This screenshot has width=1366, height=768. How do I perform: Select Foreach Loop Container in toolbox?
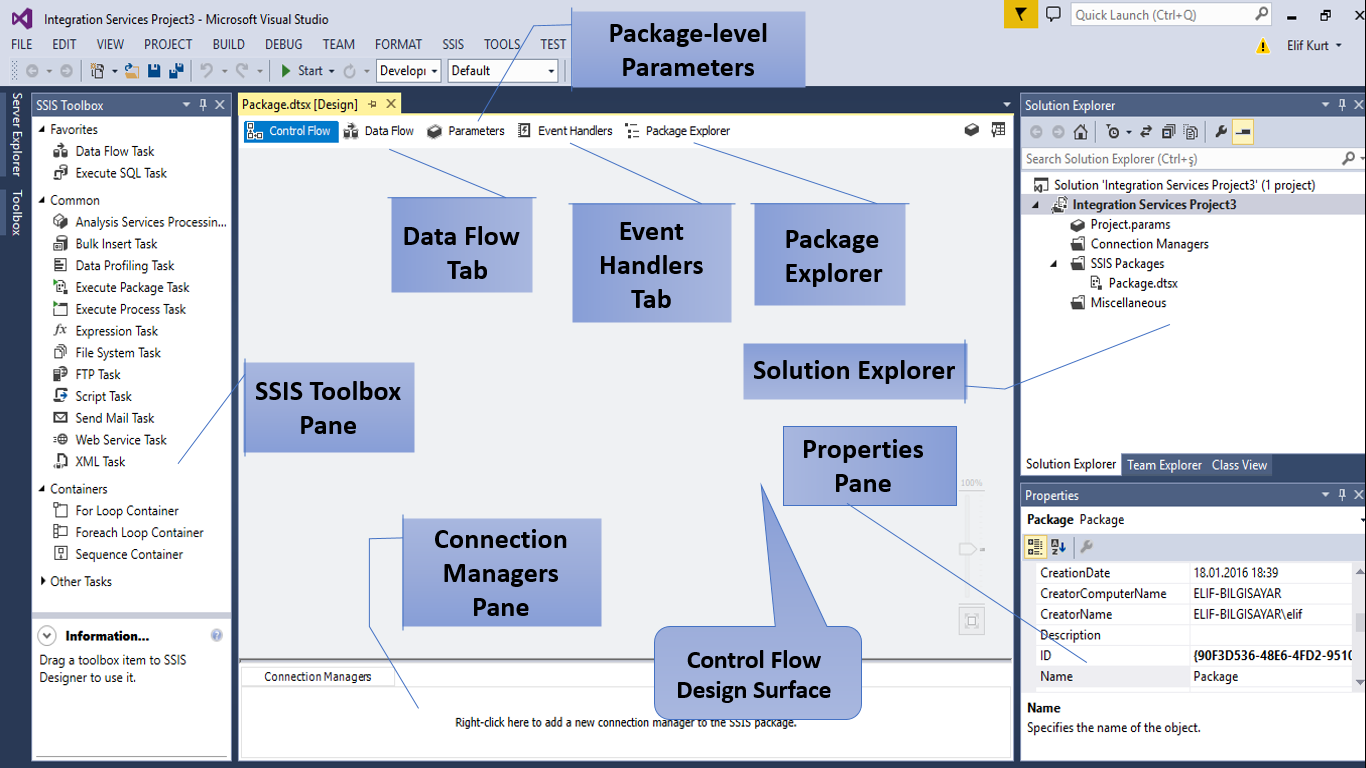pyautogui.click(x=139, y=532)
